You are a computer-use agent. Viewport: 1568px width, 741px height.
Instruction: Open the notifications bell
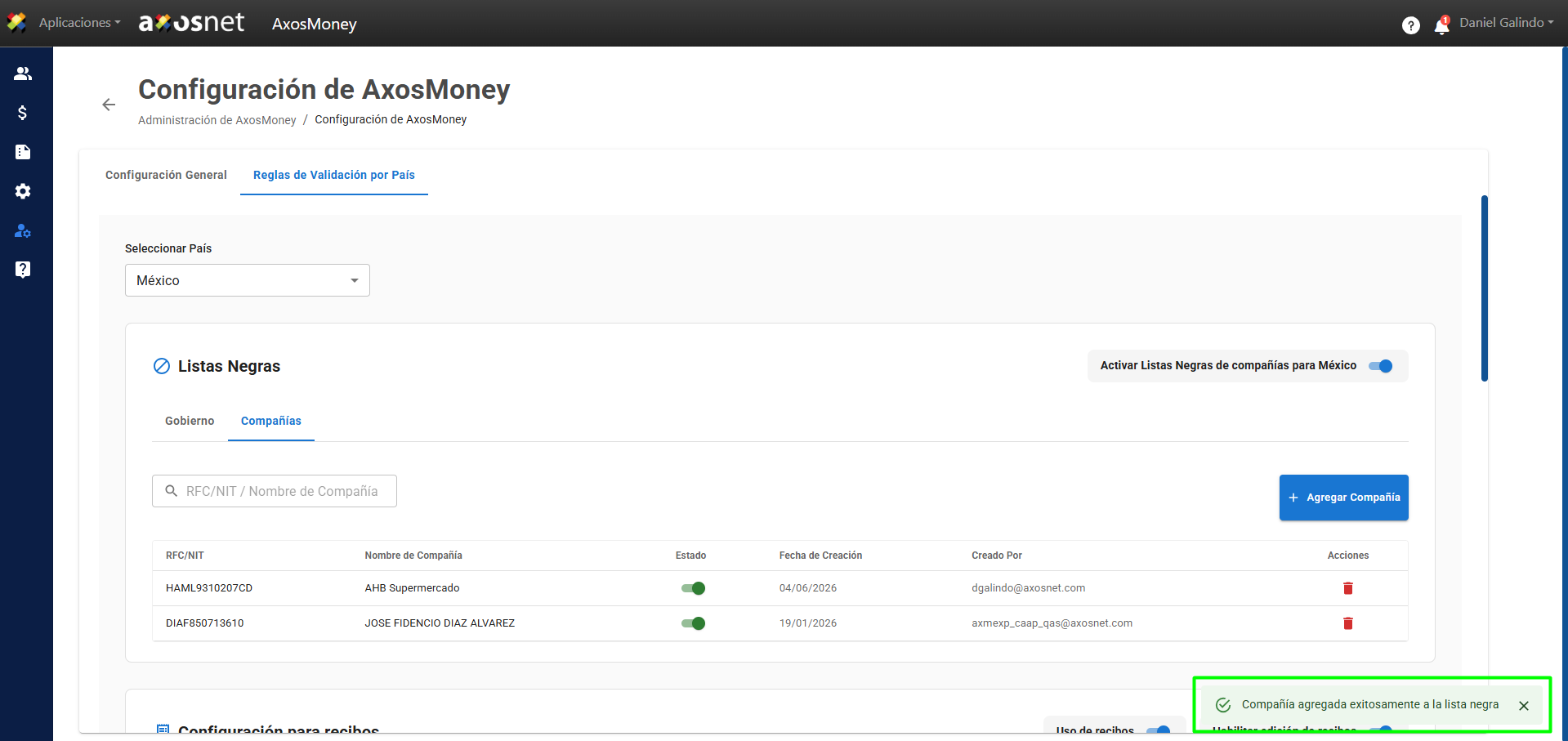(1441, 25)
